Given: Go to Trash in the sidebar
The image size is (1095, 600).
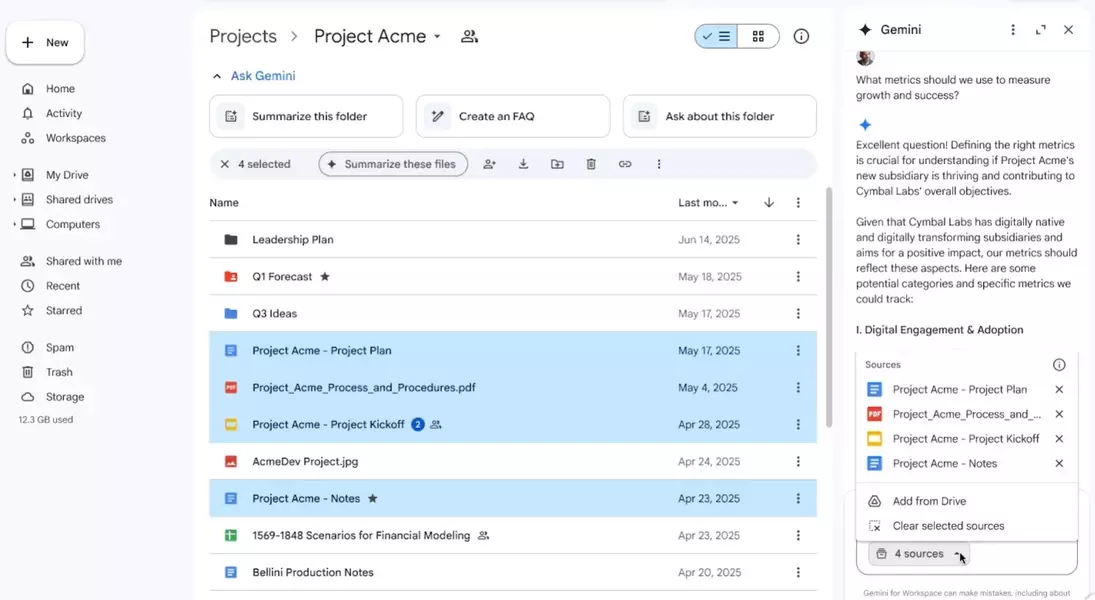Looking at the screenshot, I should tap(59, 372).
